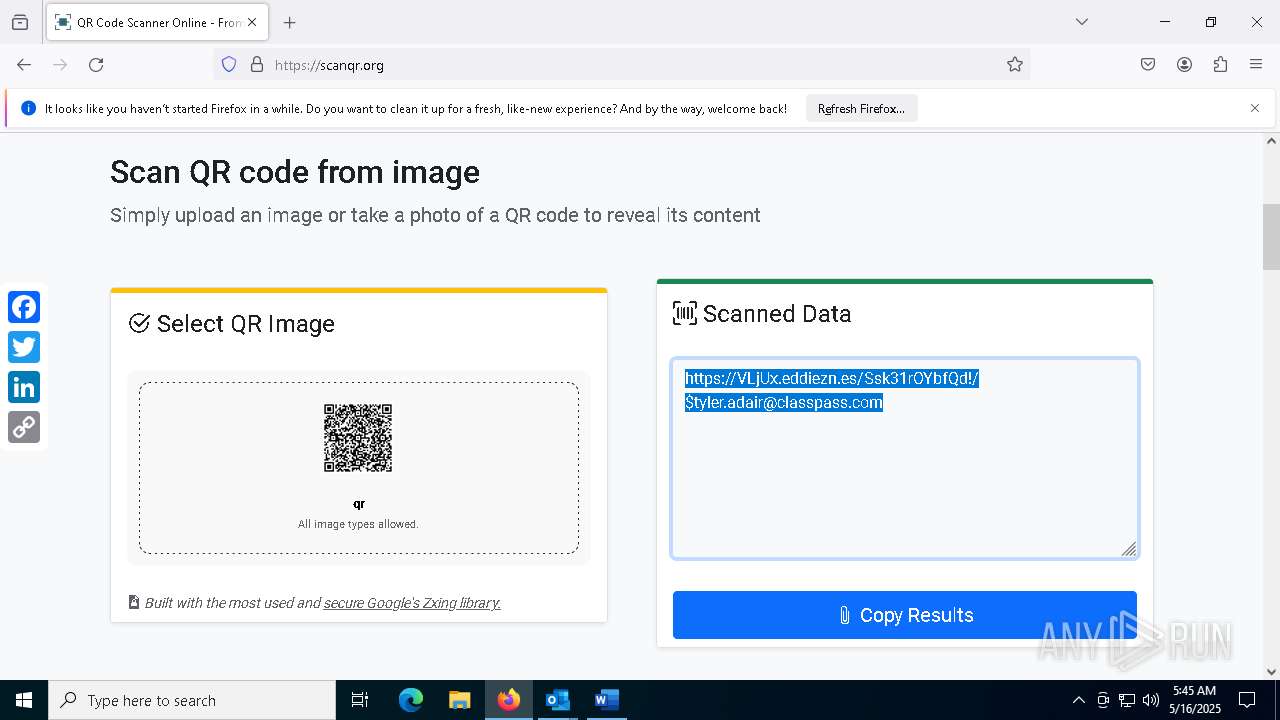This screenshot has height=720, width=1280.
Task: Dismiss the Firefox refresh notification bar
Action: click(x=1255, y=108)
